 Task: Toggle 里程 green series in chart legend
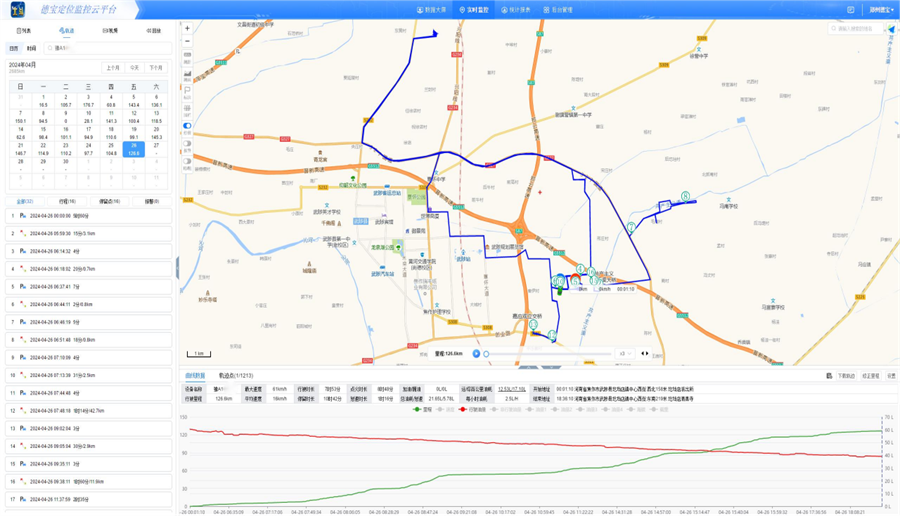[423, 410]
